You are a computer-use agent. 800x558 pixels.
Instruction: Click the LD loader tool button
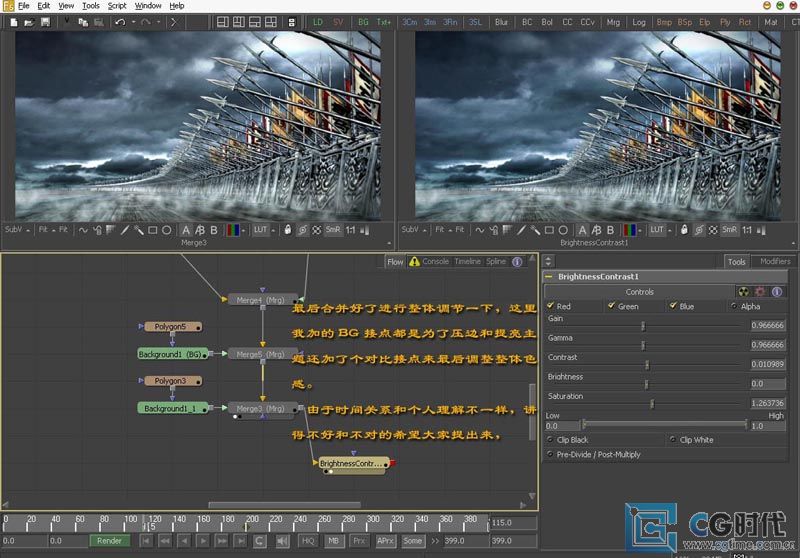317,21
